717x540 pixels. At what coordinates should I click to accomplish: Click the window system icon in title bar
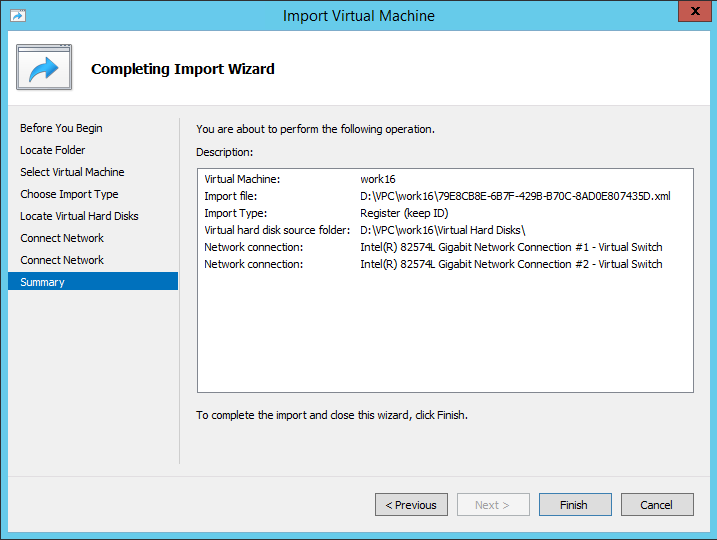pos(16,16)
